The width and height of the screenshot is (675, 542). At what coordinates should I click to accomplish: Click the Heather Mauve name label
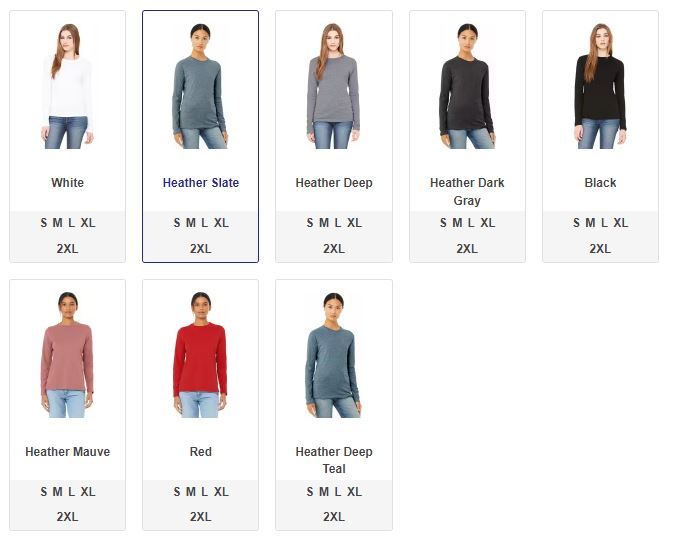pos(68,452)
